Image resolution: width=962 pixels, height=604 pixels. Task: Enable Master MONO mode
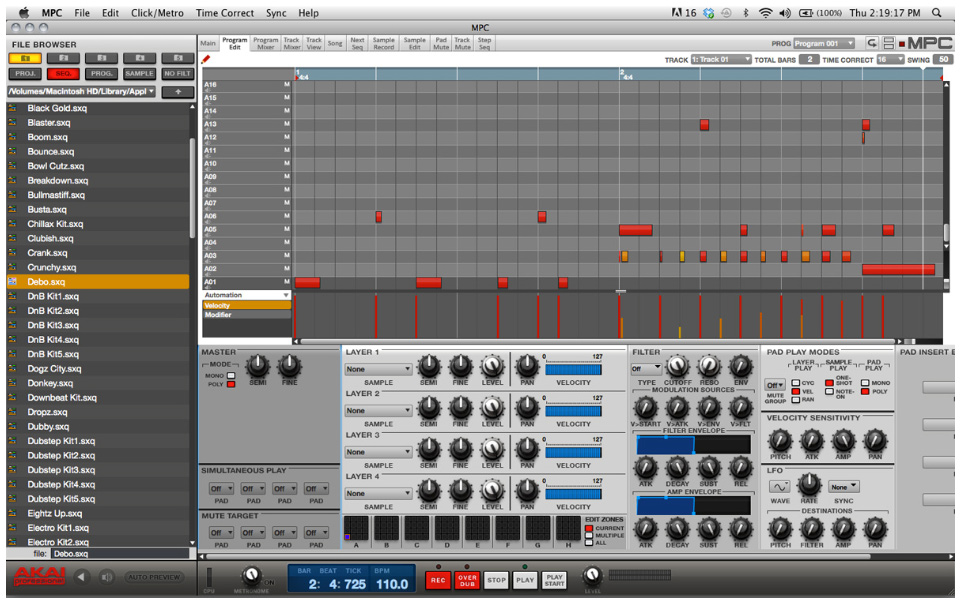point(231,376)
